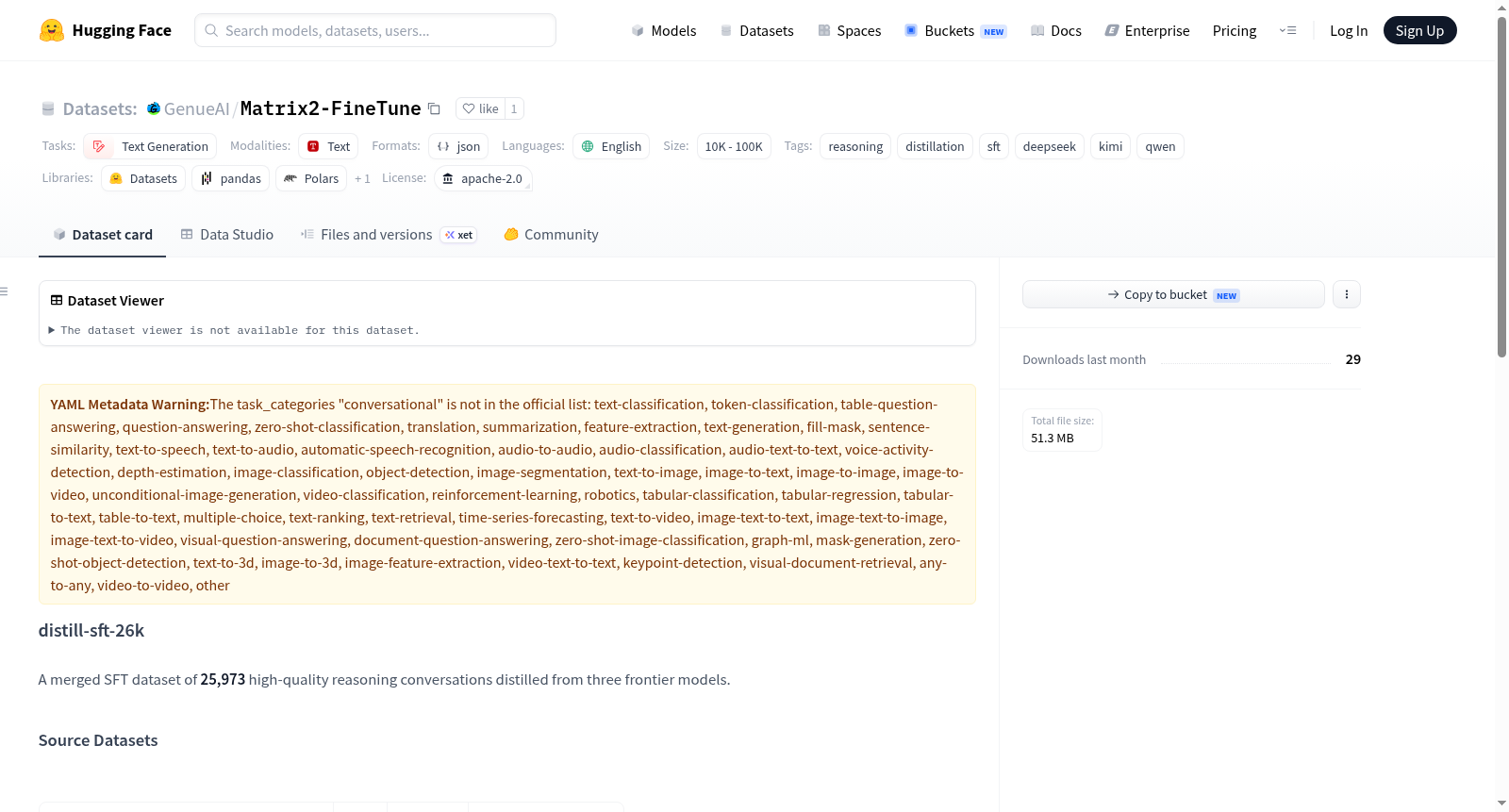
Task: Open the Data Studio tab
Action: 227,235
